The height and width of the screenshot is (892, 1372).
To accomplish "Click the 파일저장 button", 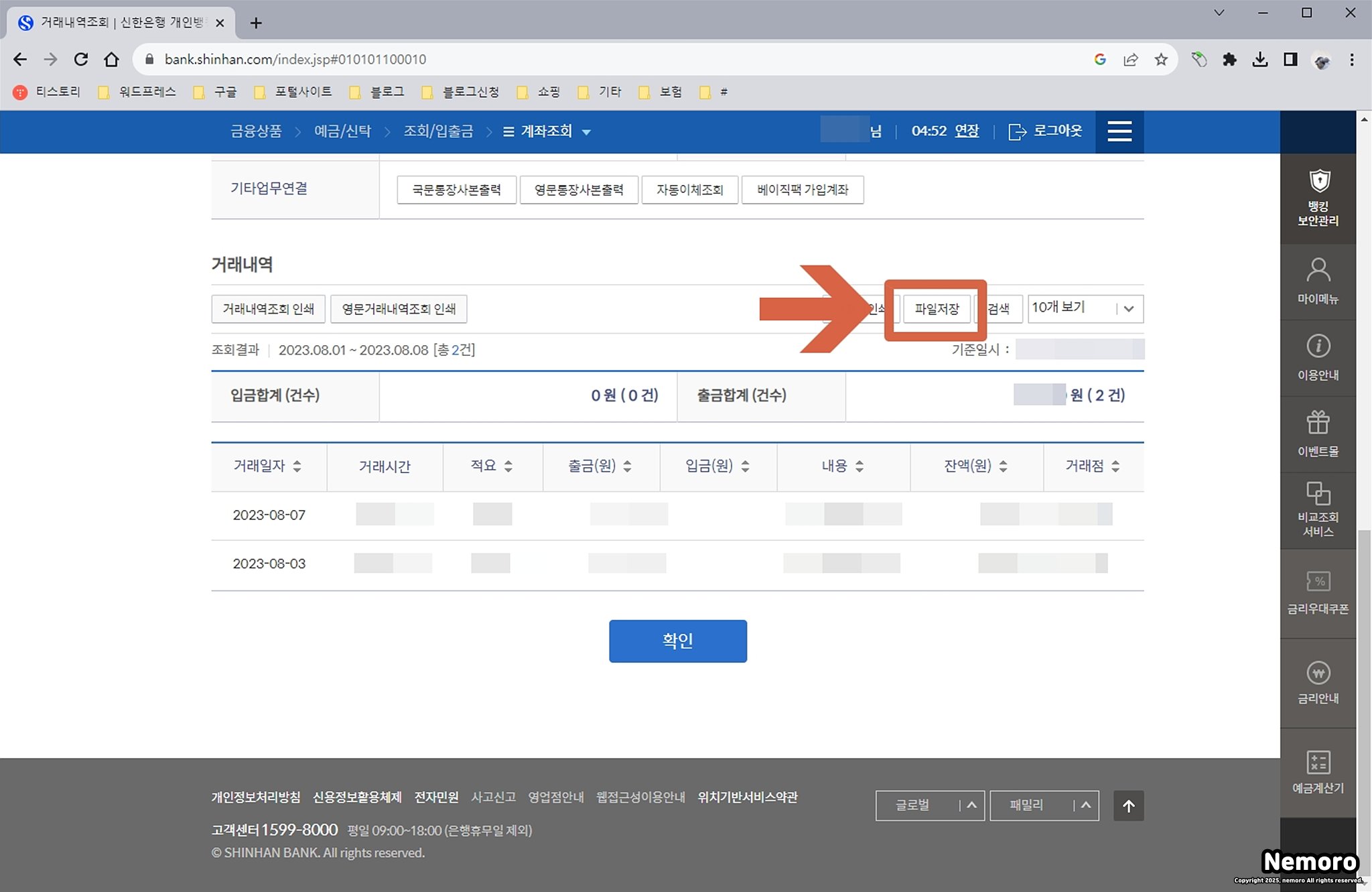I will [937, 309].
